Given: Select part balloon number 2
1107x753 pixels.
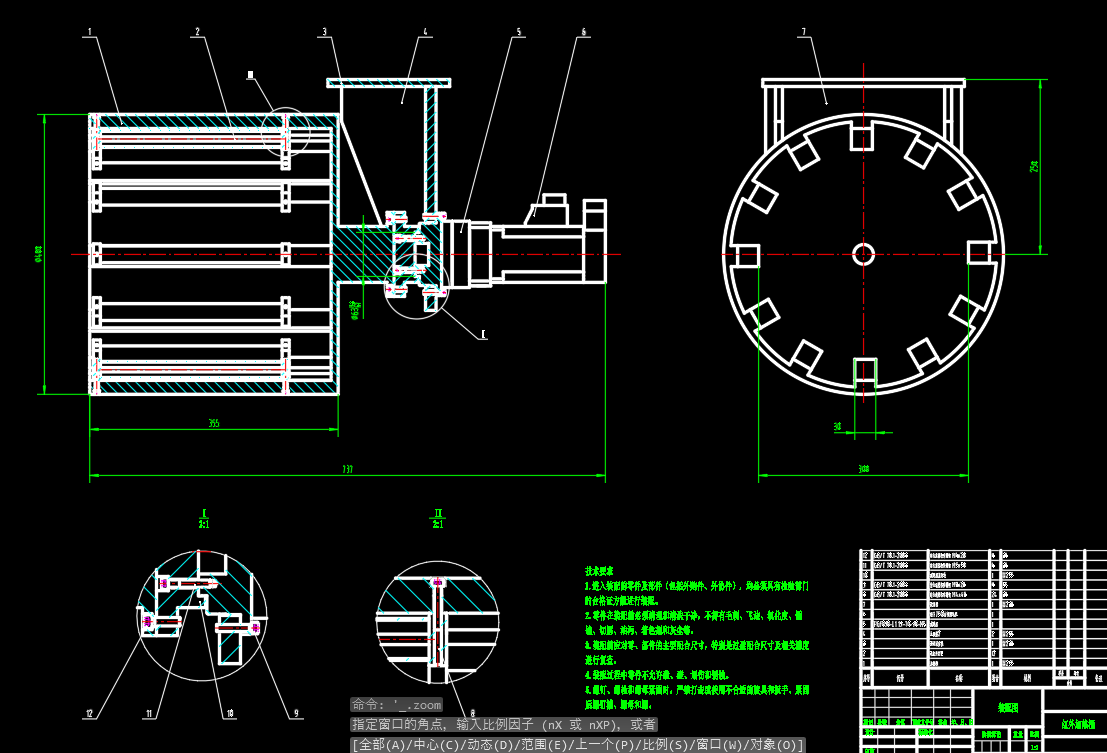Looking at the screenshot, I should (x=197, y=32).
